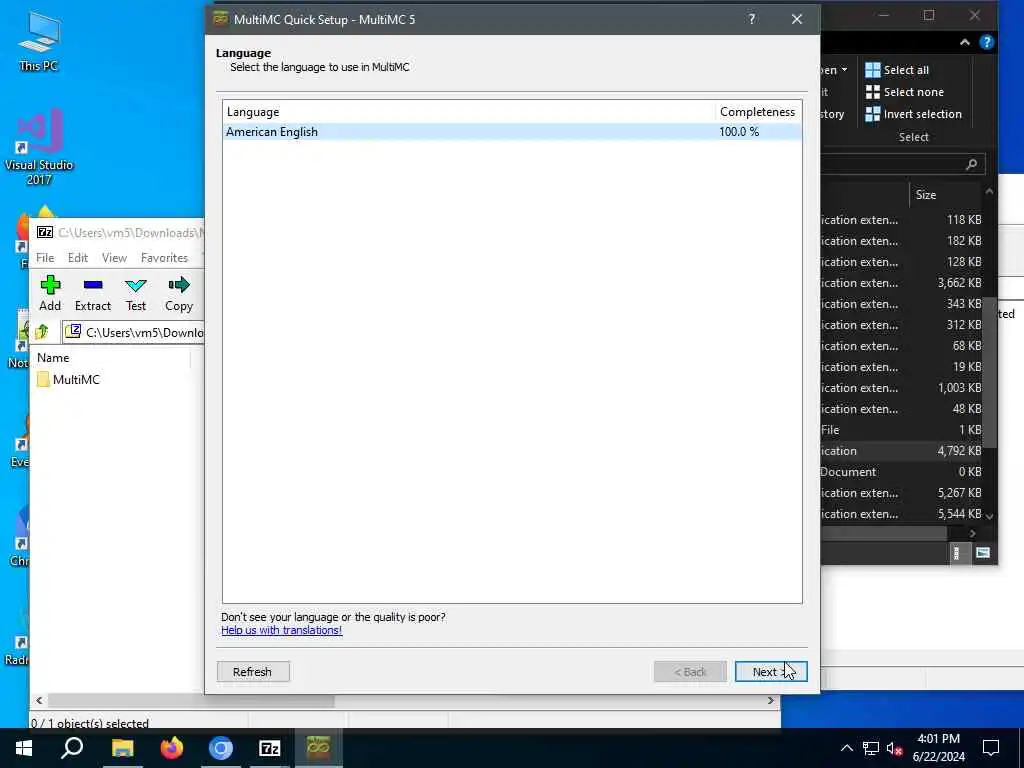Click the 7-Zip address path field

point(133,332)
